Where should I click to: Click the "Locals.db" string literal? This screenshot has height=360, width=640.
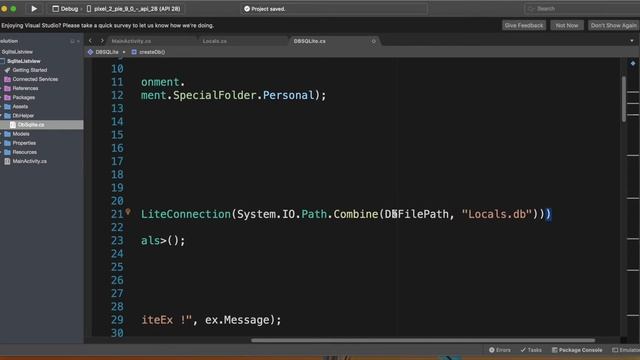[x=497, y=214]
